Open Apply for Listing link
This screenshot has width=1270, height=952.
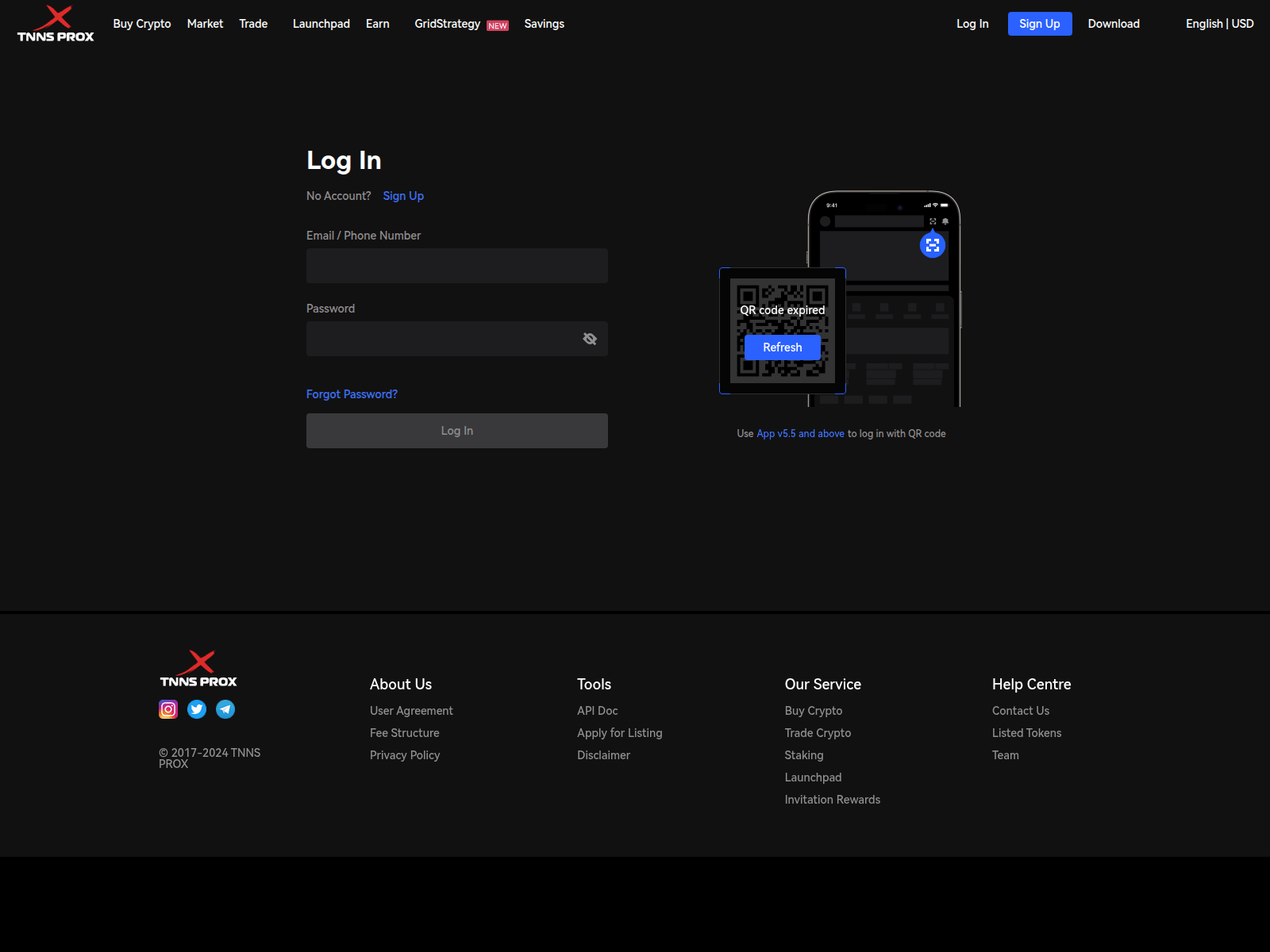click(x=620, y=733)
